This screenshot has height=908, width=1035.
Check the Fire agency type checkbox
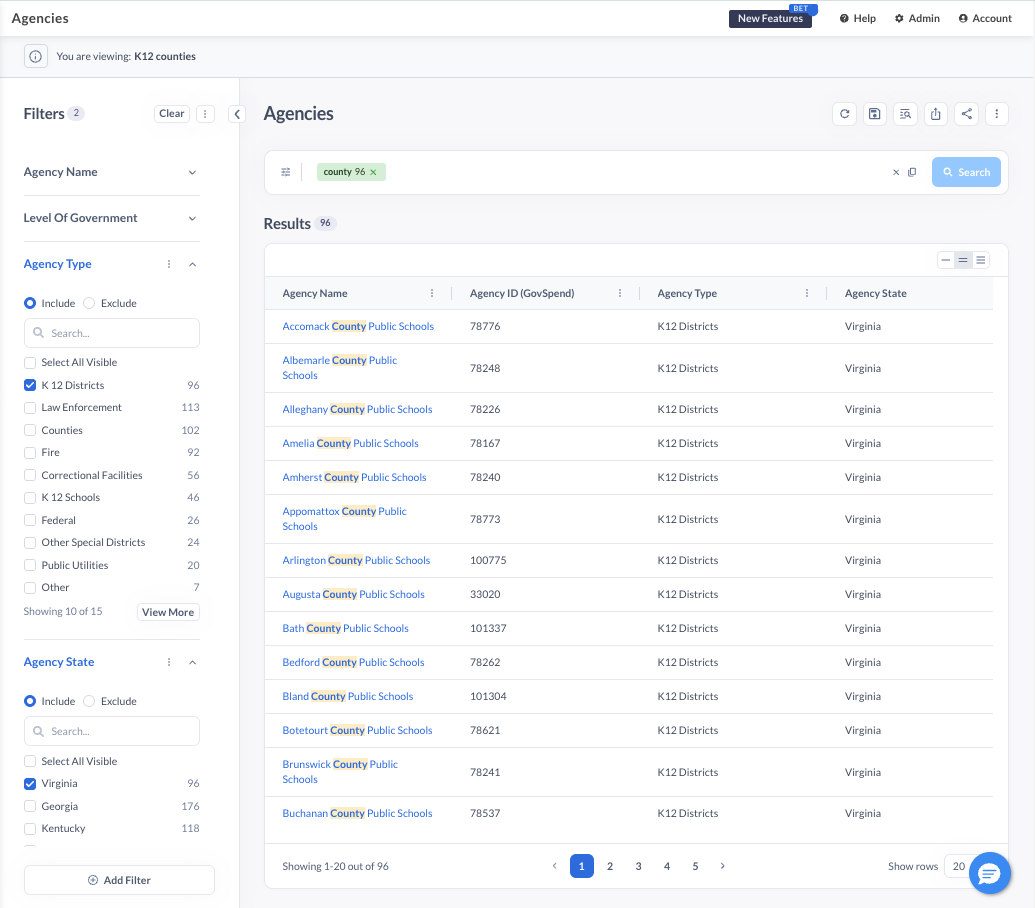(x=30, y=453)
